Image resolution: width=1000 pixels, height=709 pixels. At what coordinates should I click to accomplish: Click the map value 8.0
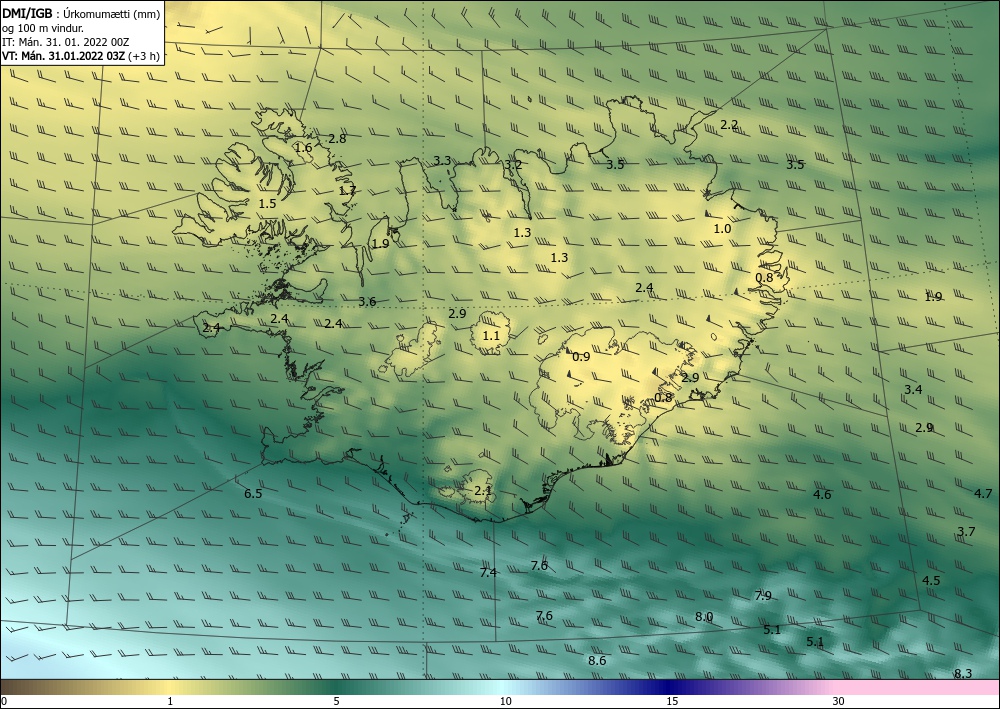(x=704, y=617)
